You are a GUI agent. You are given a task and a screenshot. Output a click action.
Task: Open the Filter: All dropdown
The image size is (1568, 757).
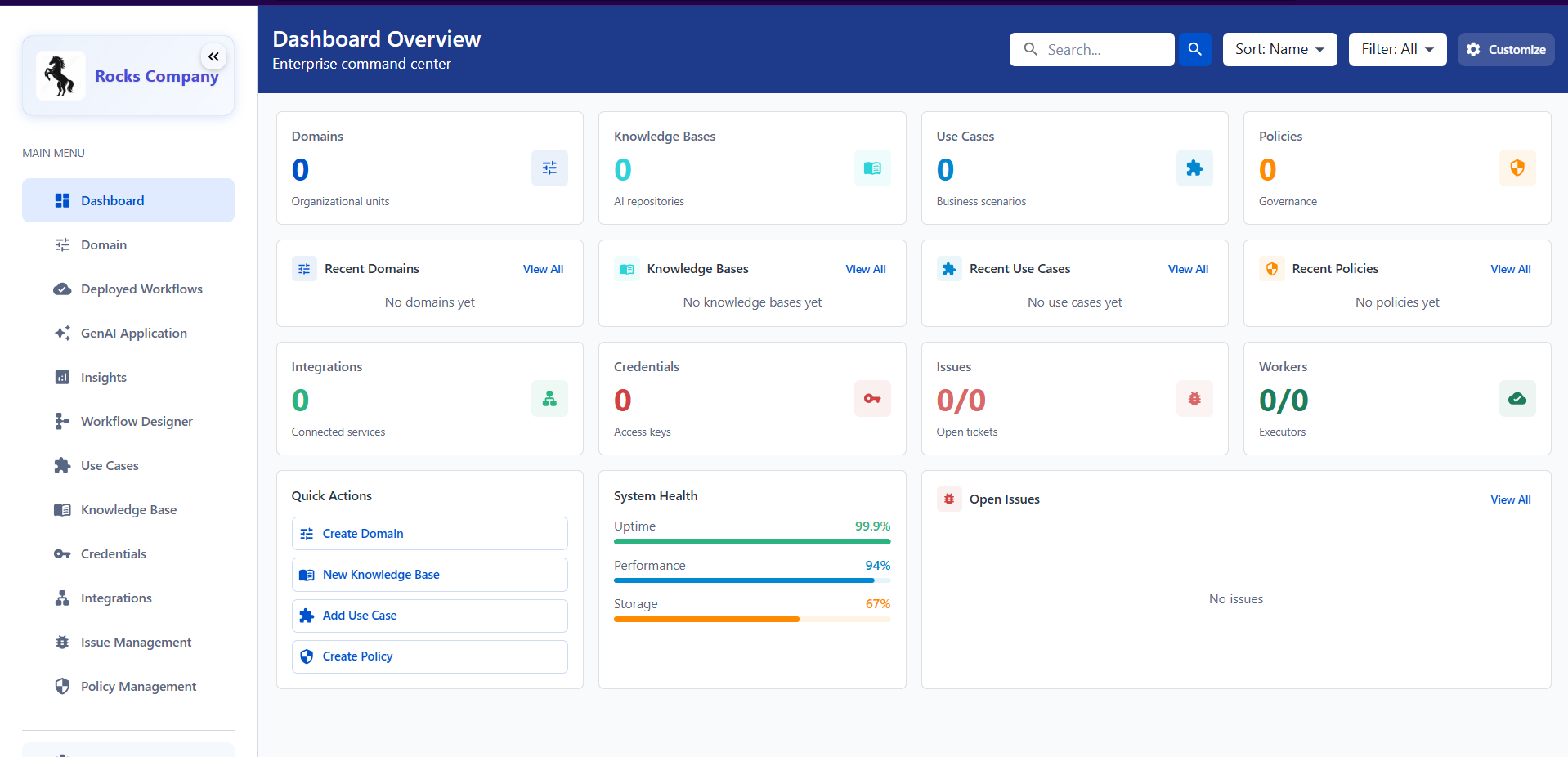1397,49
